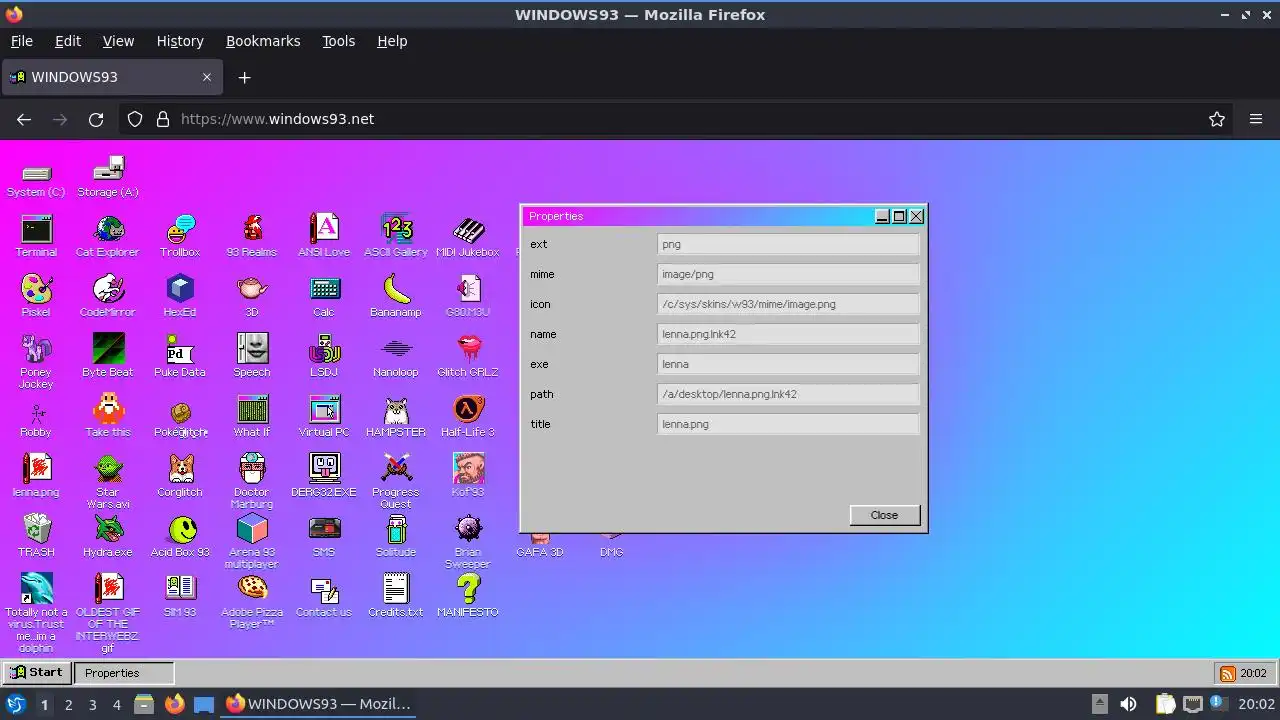1280x720 pixels.
Task: Open ASCII Gallery icon
Action: coord(396,237)
